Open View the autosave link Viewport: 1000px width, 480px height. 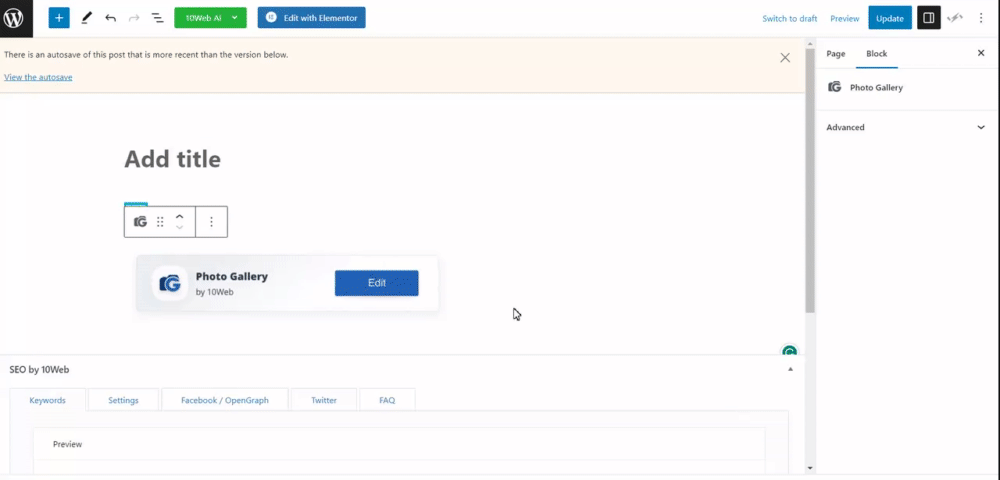[x=38, y=77]
